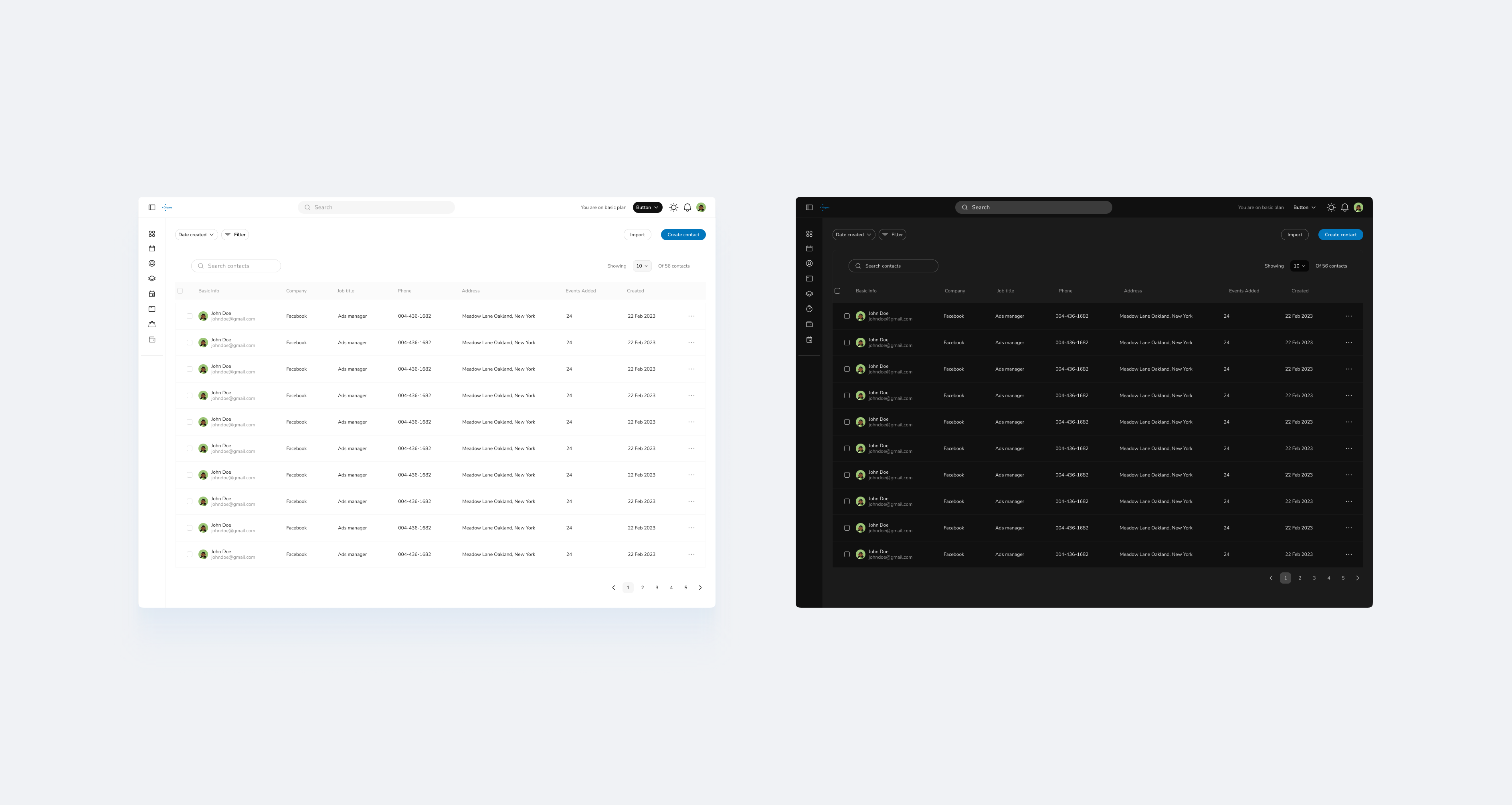Check the first John Doe row in light table
The height and width of the screenshot is (805, 1512).
[190, 316]
